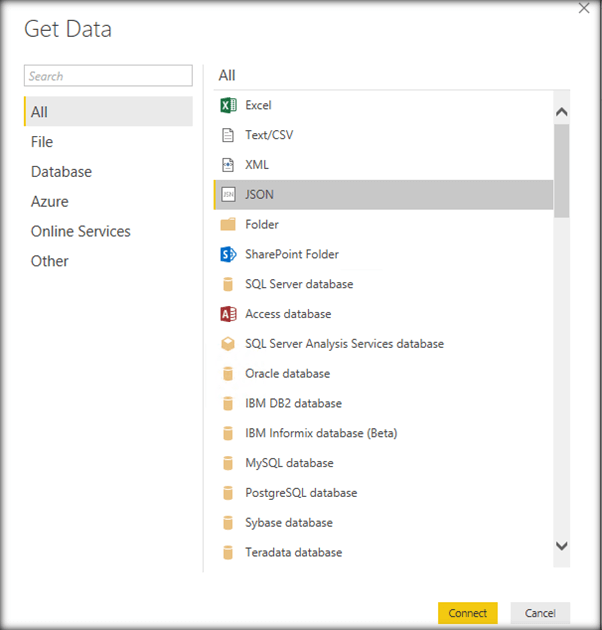Select the All category
This screenshot has width=602, height=630.
point(108,111)
